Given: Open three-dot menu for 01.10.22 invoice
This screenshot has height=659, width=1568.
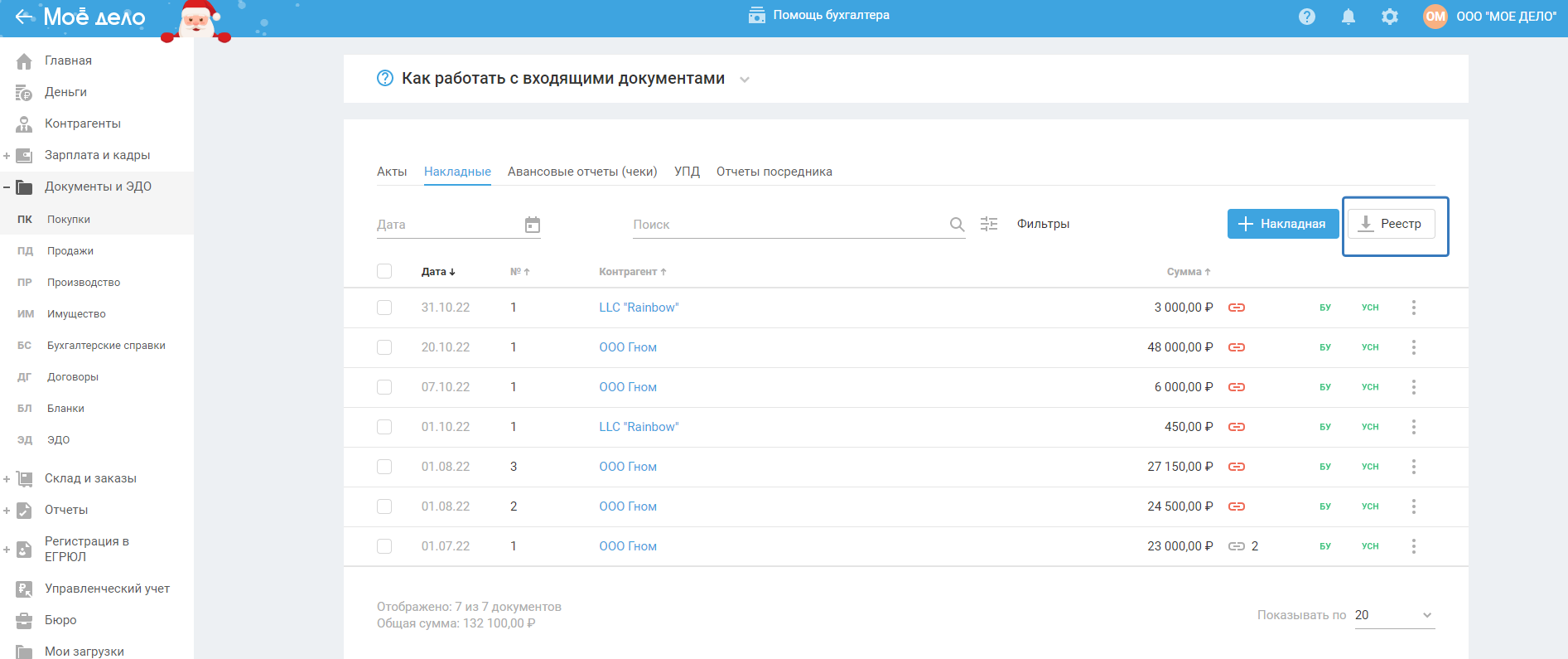Looking at the screenshot, I should point(1414,427).
